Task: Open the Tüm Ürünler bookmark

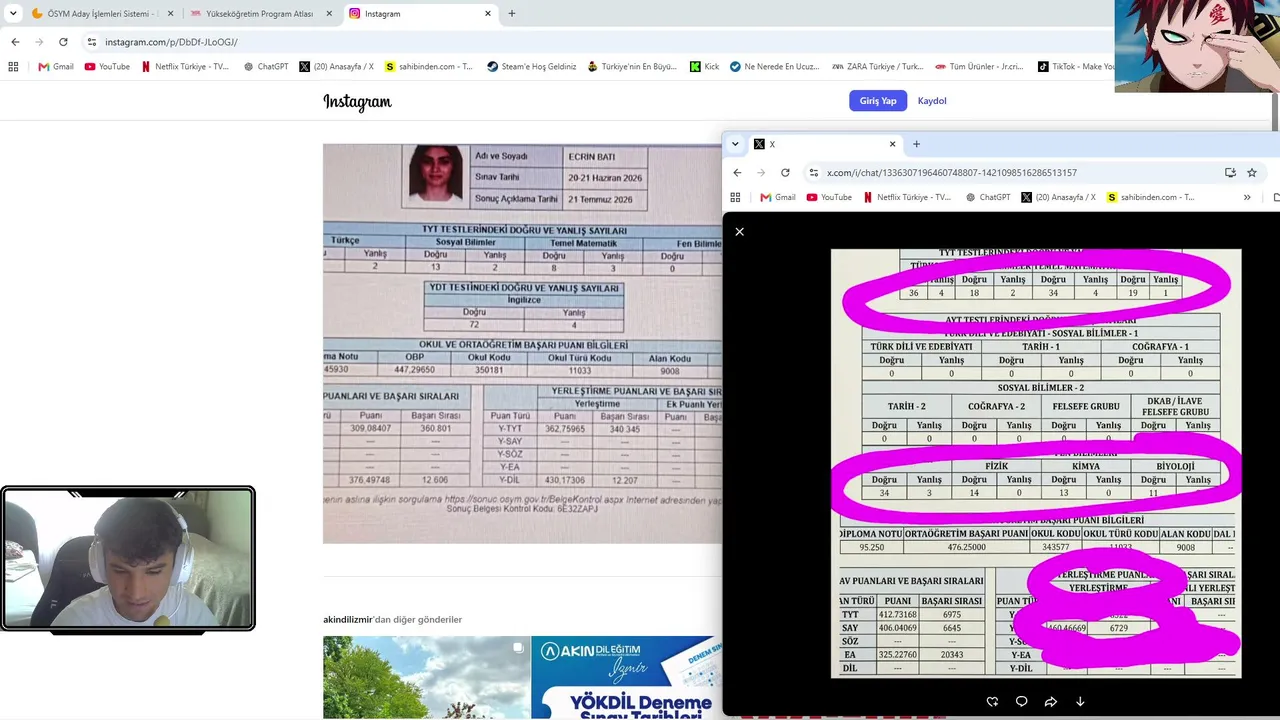Action: pos(979,67)
